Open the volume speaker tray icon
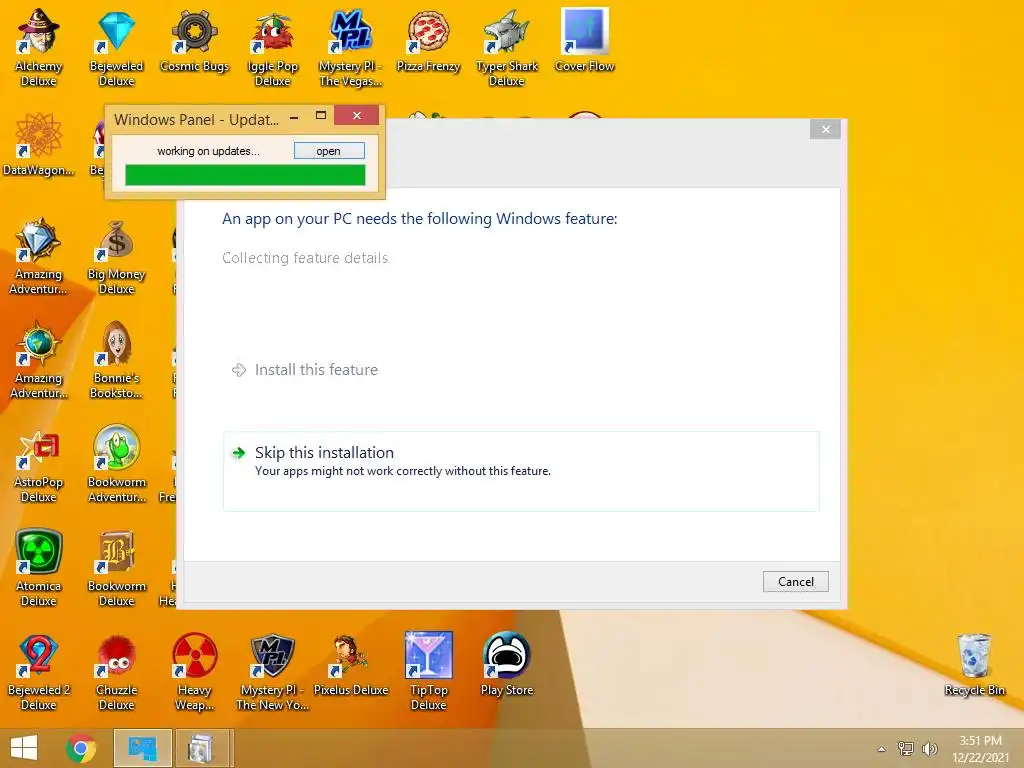1024x768 pixels. [930, 748]
